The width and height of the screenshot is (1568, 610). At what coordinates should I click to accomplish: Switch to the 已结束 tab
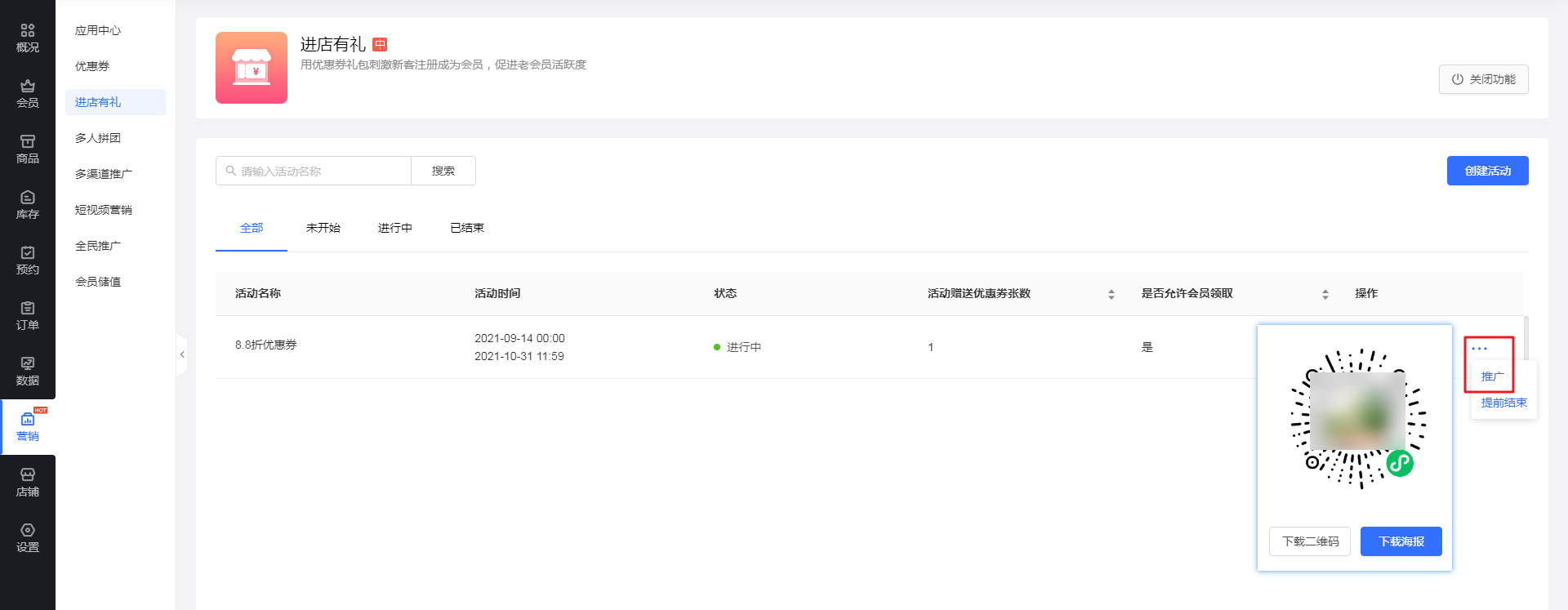click(x=467, y=228)
